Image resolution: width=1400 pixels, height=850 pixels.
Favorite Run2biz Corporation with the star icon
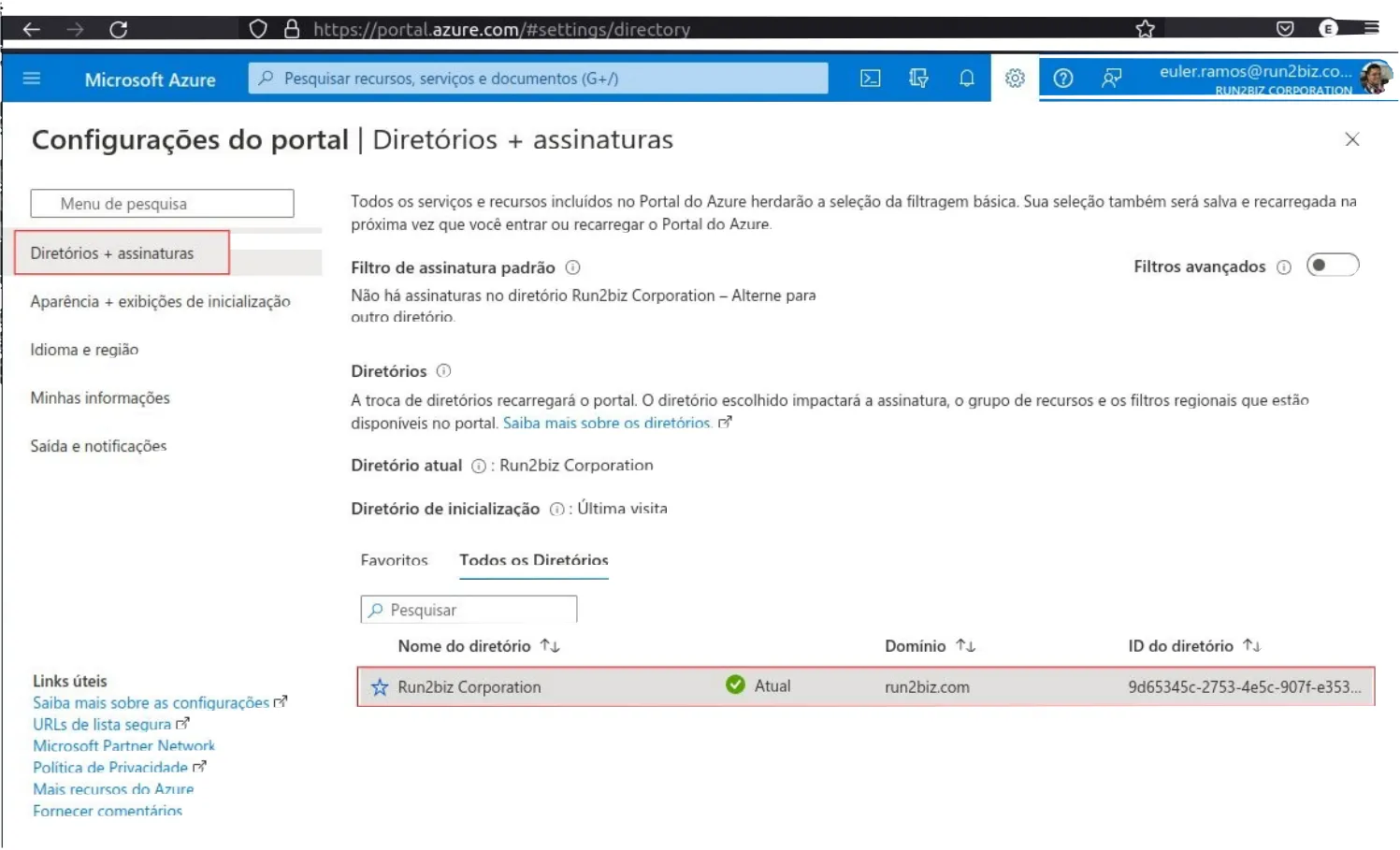click(x=380, y=687)
